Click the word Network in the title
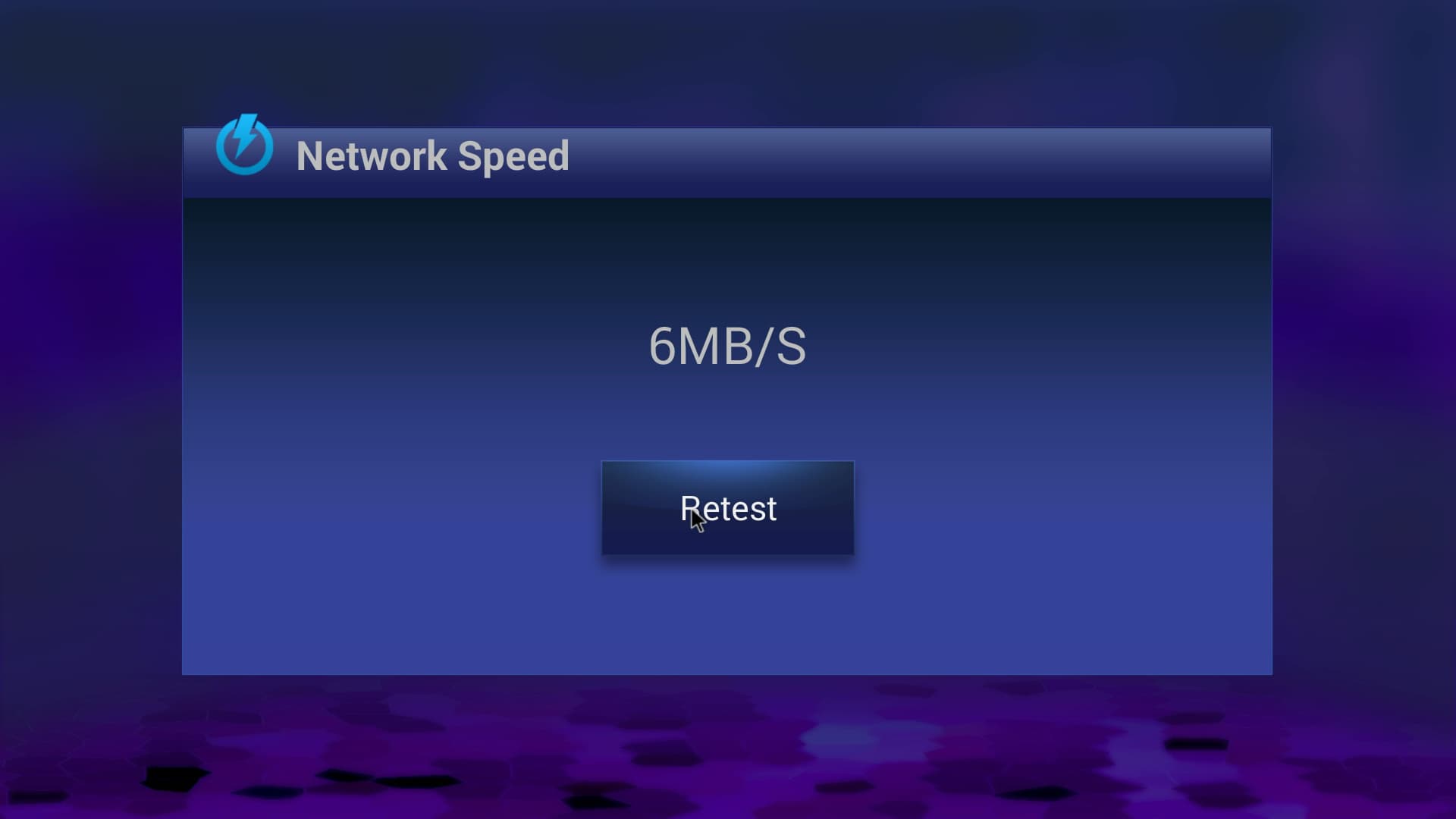The image size is (1456, 819). [372, 156]
